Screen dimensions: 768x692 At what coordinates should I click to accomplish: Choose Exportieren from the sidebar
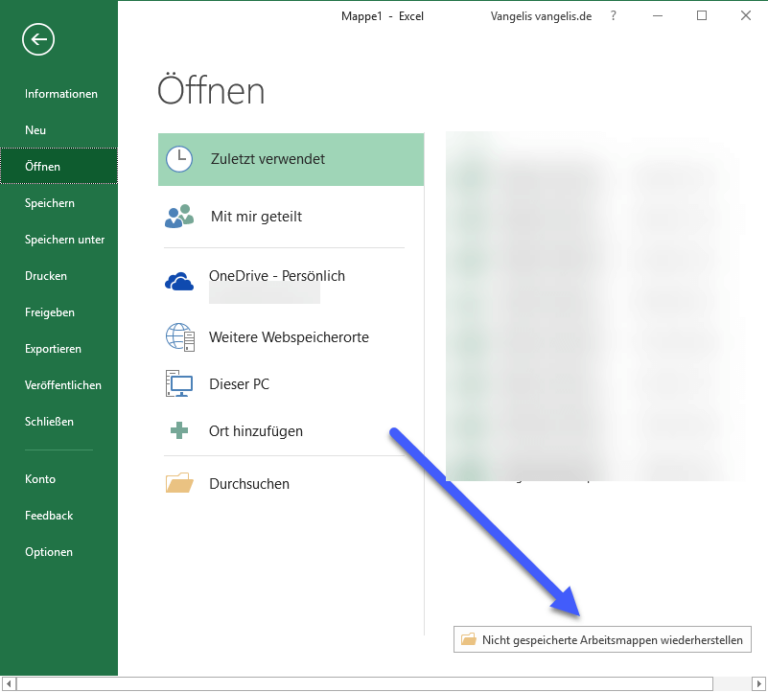click(x=53, y=349)
